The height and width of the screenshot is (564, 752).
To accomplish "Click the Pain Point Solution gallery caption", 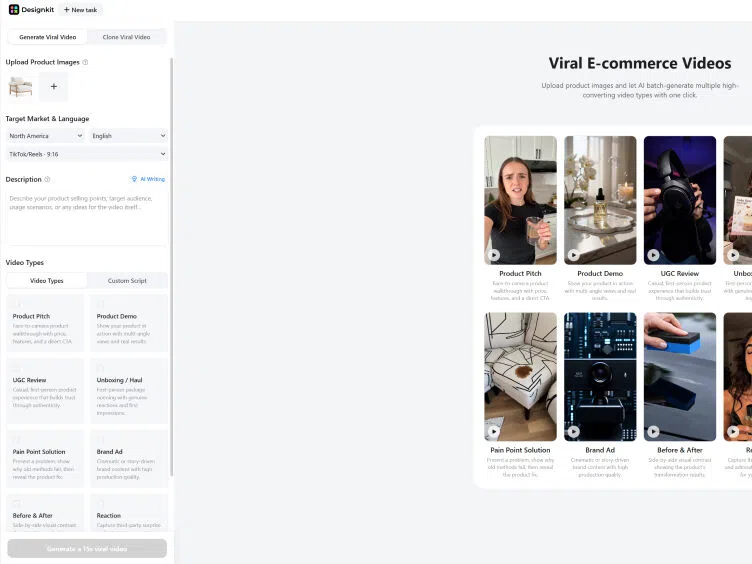I will [520, 450].
